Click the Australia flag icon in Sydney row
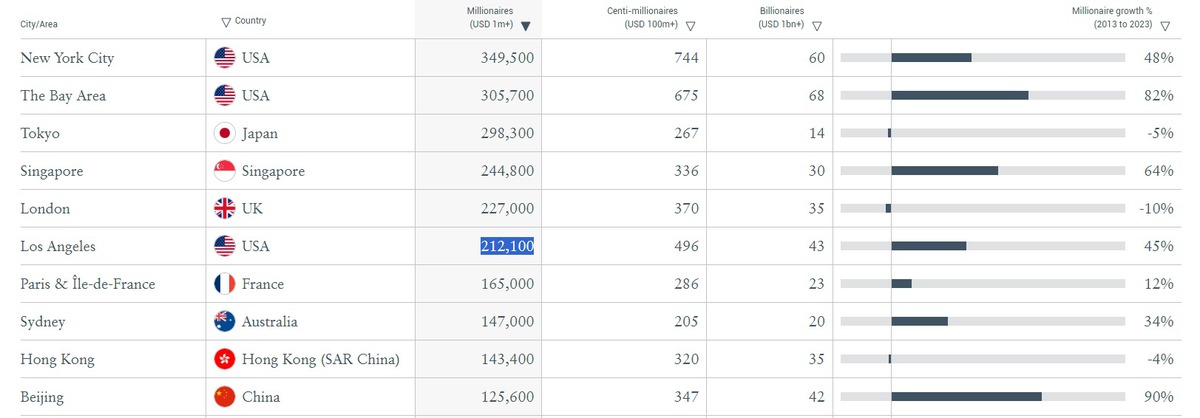1200x418 pixels. pyautogui.click(x=225, y=322)
